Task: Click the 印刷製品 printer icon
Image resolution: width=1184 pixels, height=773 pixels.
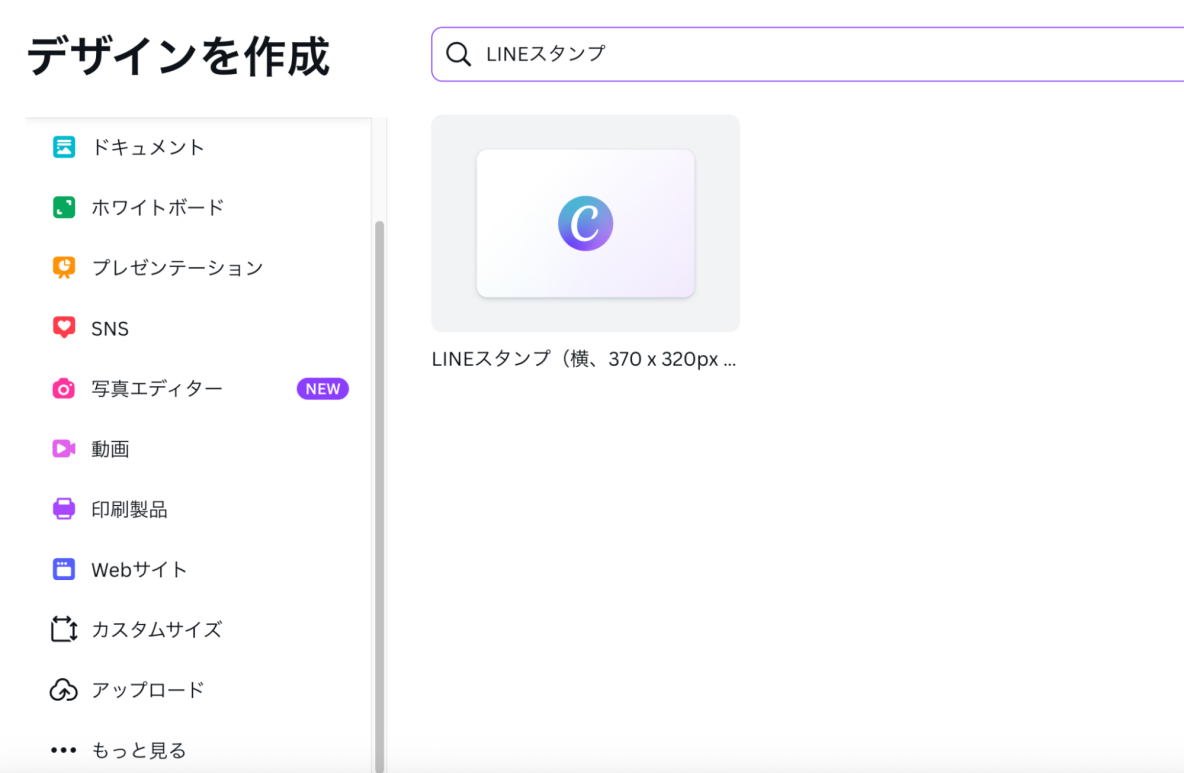Action: tap(64, 509)
